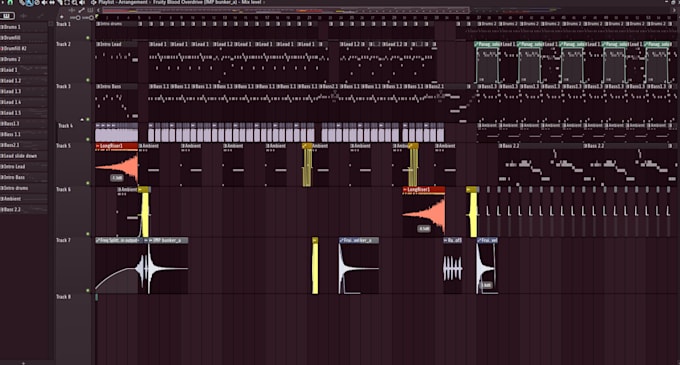Select the Slice tool
Image resolution: width=680 pixels, height=365 pixels.
(60, 2)
